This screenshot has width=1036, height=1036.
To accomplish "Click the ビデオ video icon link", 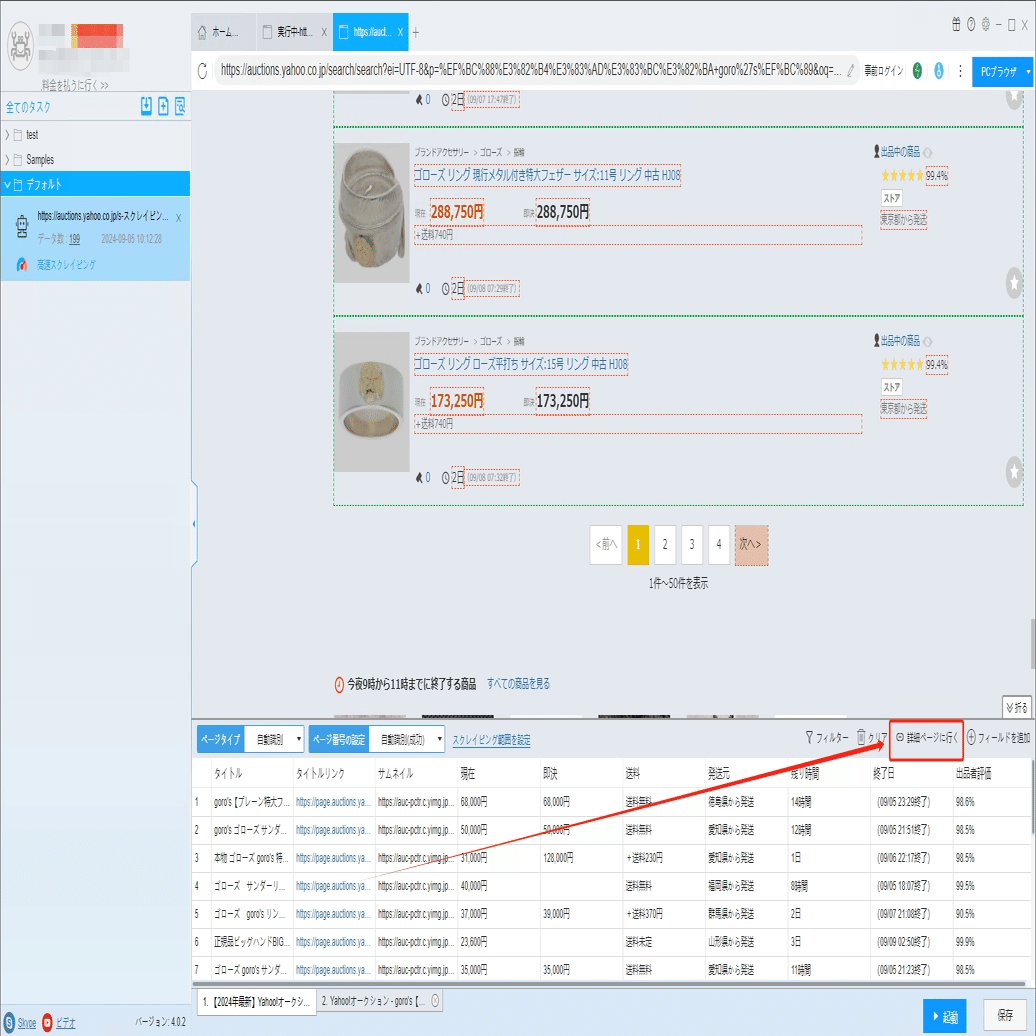I will (48, 1022).
